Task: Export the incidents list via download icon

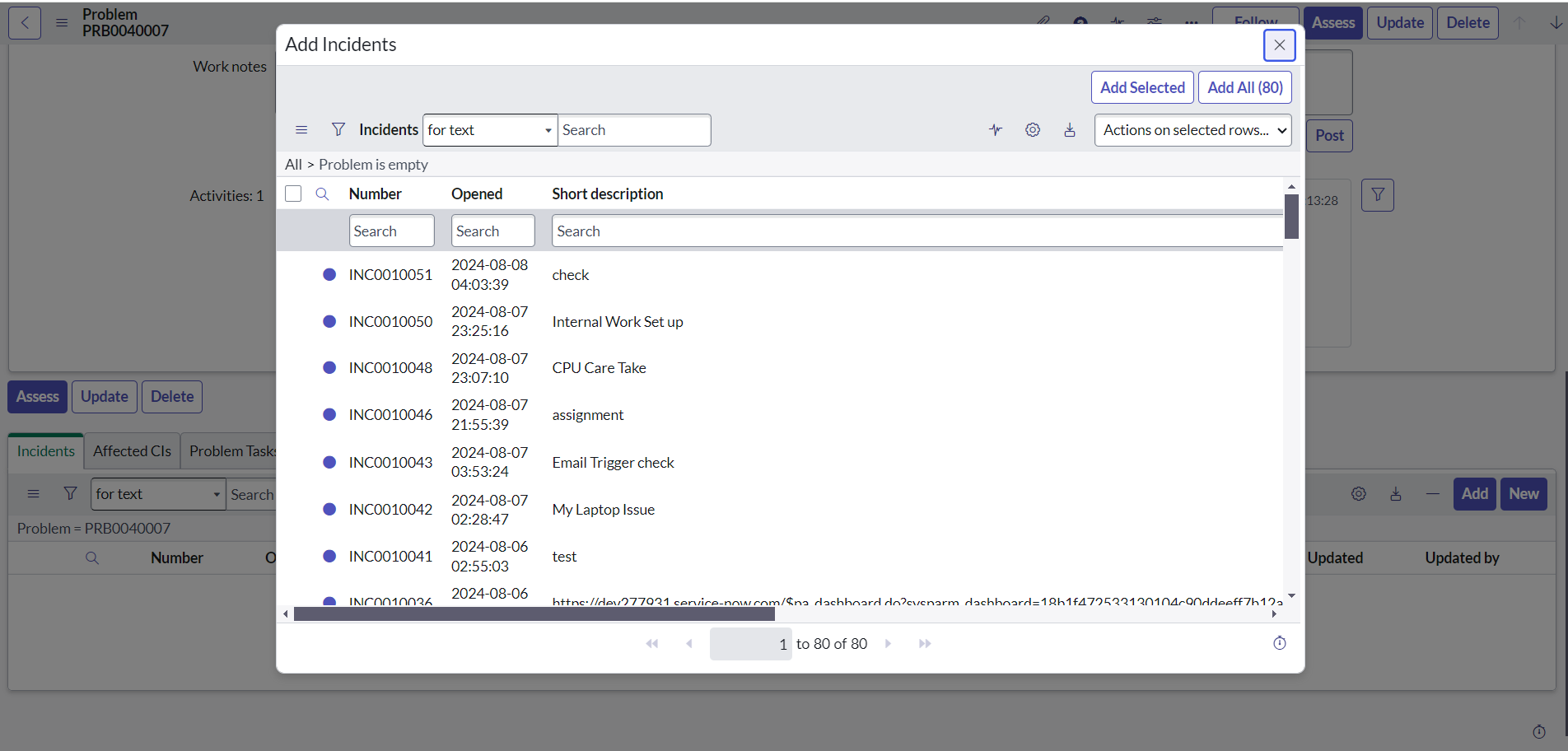Action: 1070,129
